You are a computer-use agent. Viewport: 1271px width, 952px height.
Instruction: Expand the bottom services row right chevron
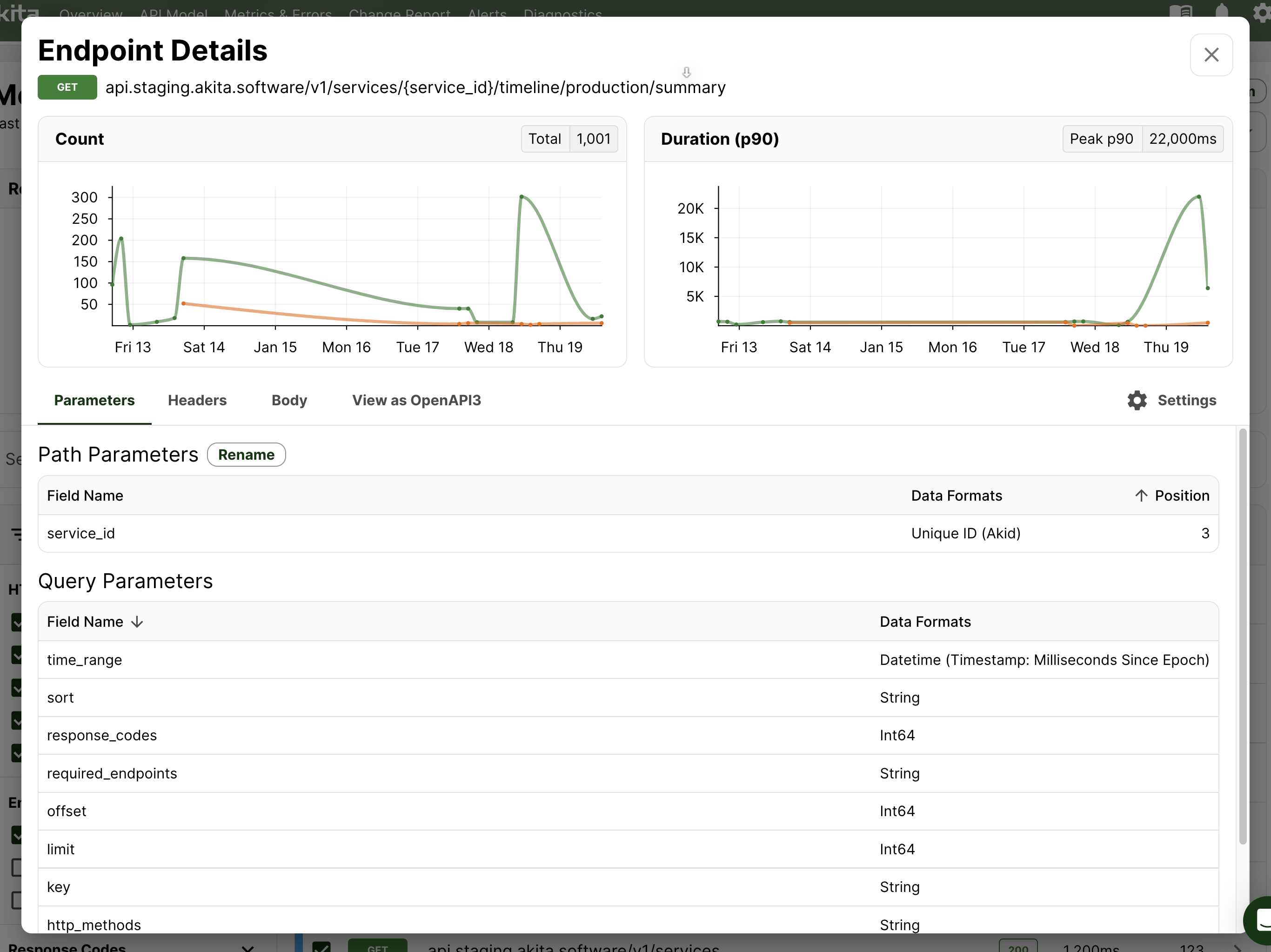[x=1237, y=947]
